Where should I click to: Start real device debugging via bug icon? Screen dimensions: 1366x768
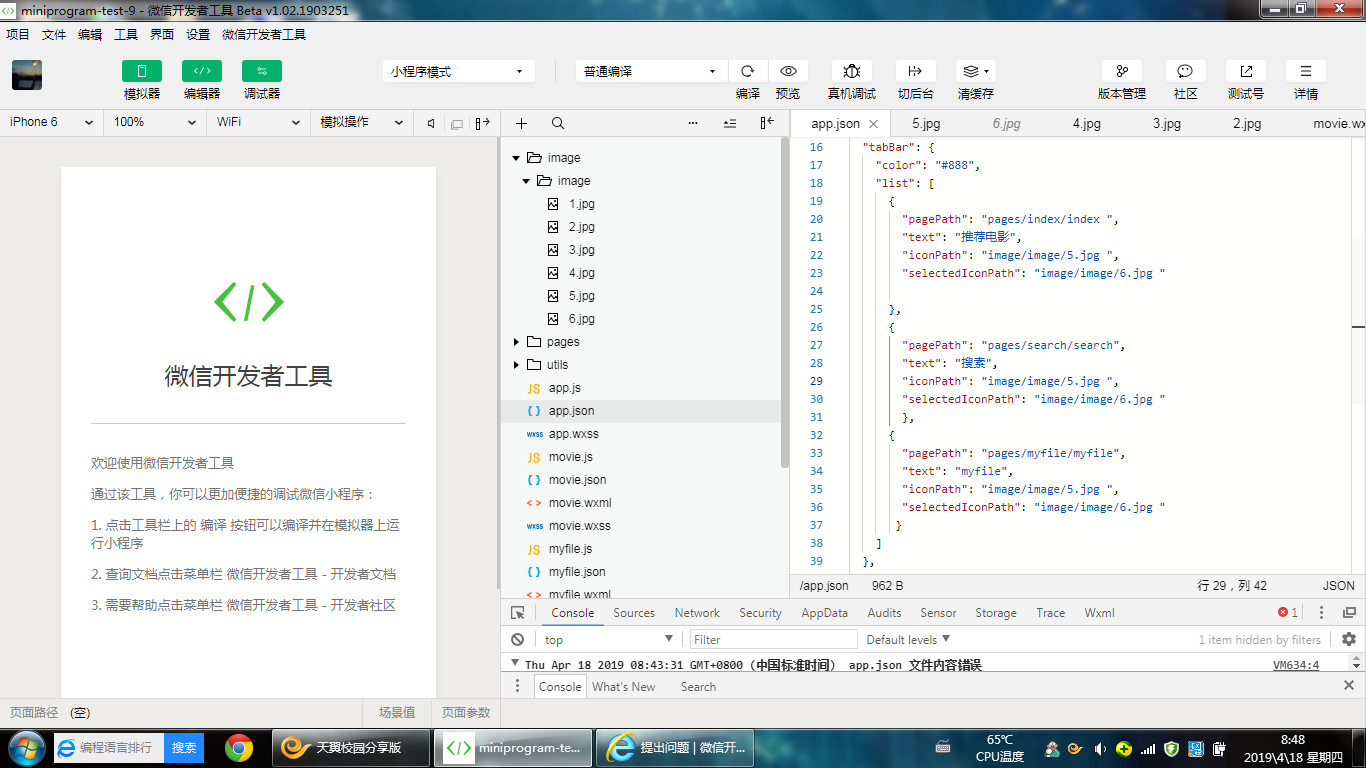(851, 71)
